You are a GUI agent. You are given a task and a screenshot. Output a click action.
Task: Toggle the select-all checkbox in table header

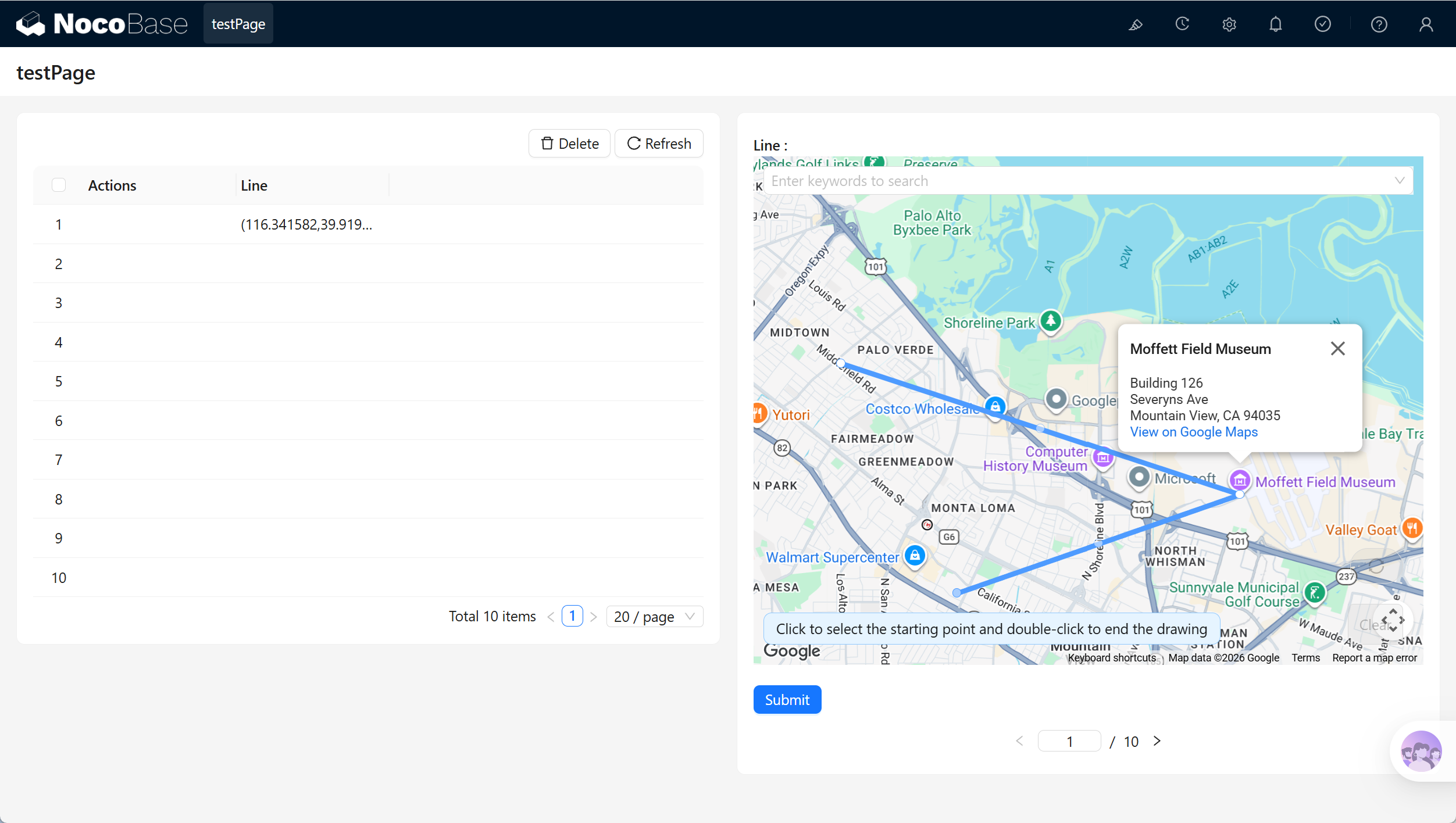tap(59, 185)
